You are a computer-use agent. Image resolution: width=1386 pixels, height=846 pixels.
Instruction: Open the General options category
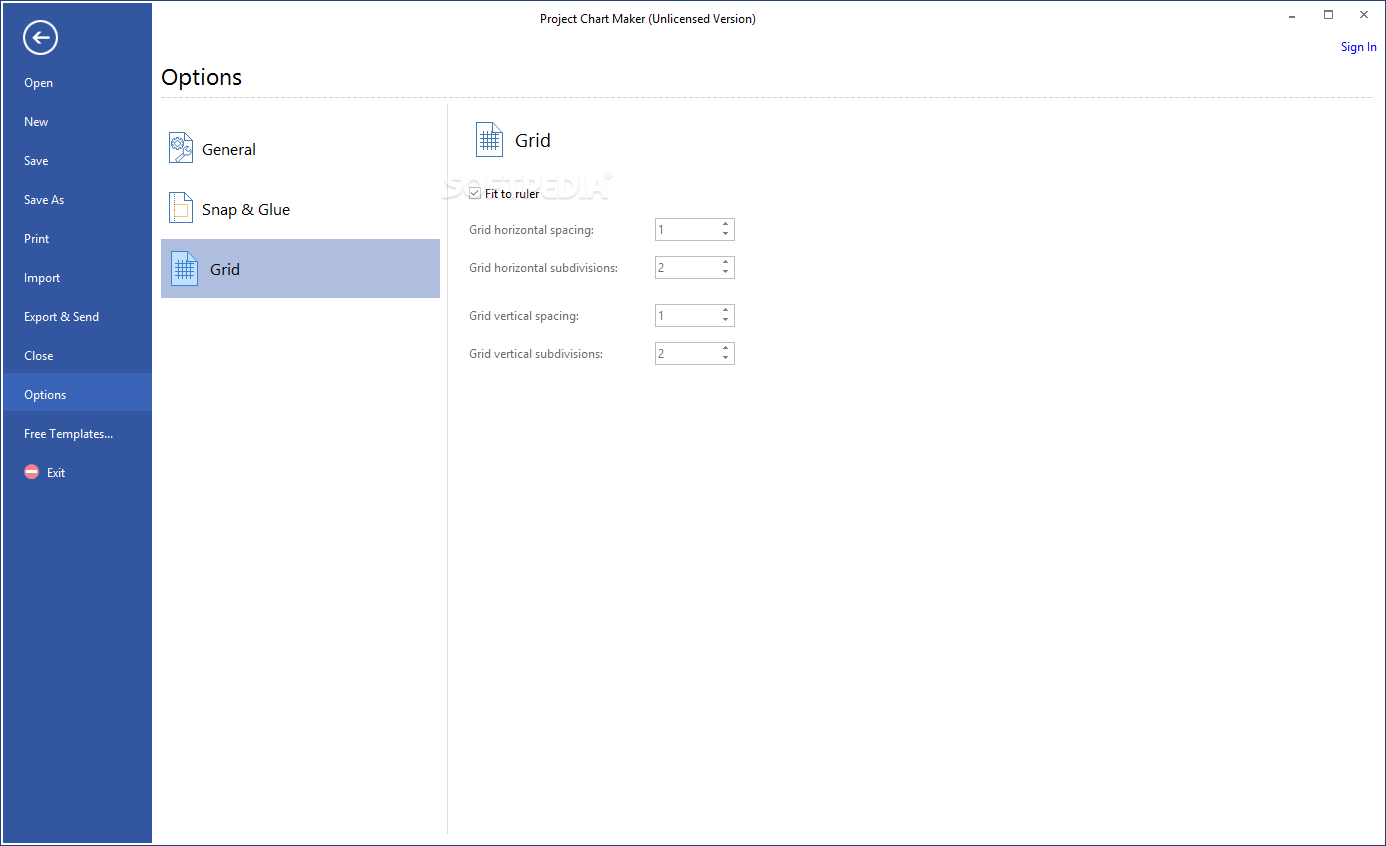(300, 149)
